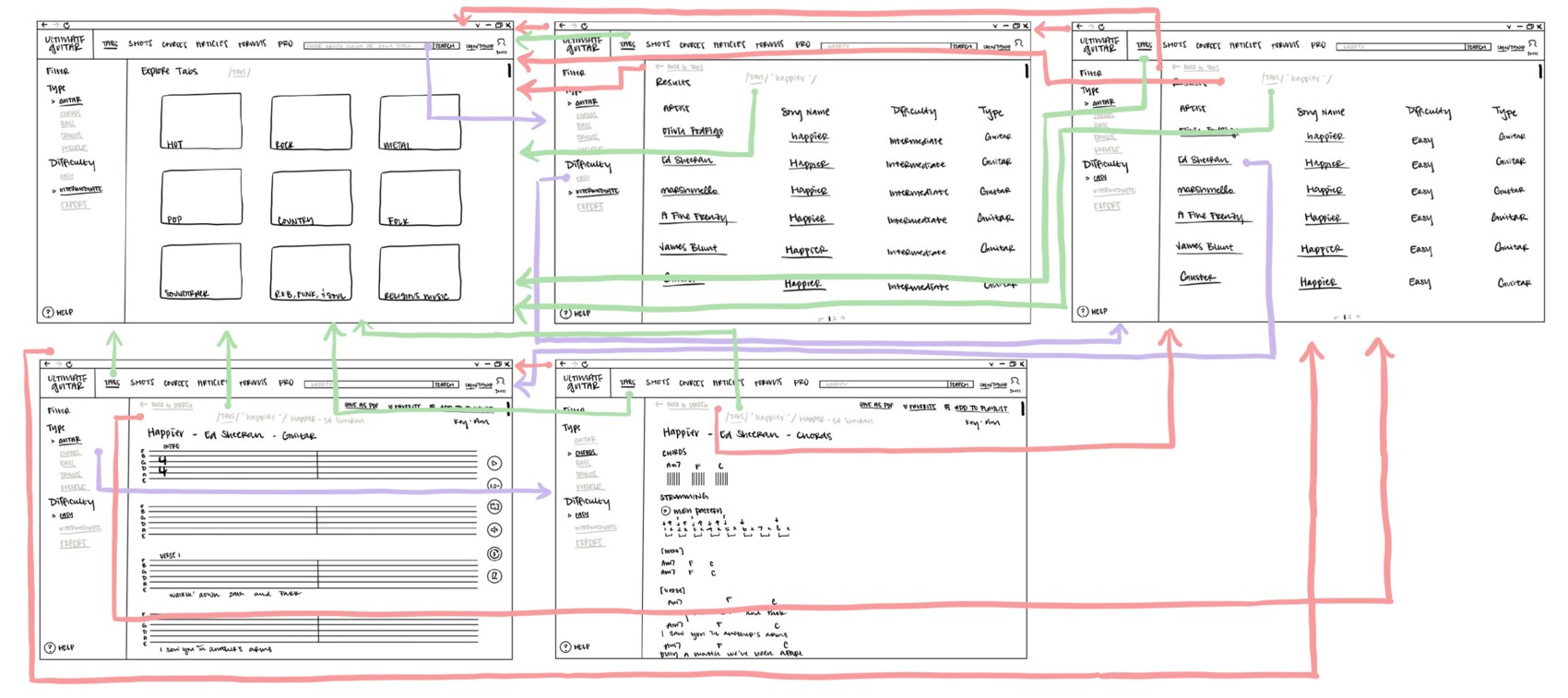Click browser back arrow on guitar tab screen

(47, 364)
